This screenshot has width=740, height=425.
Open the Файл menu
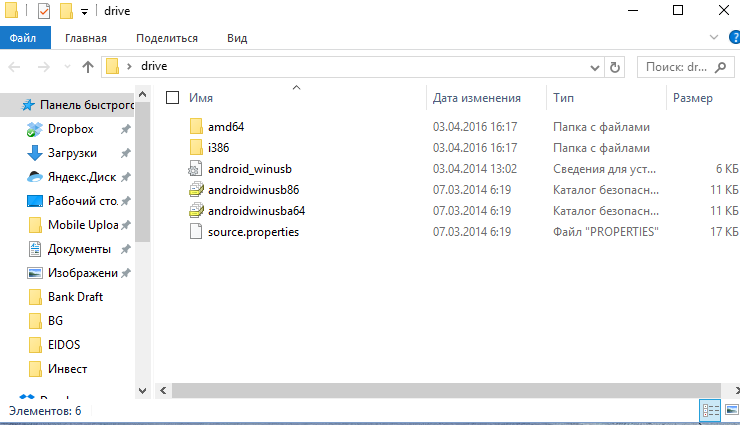coord(25,38)
